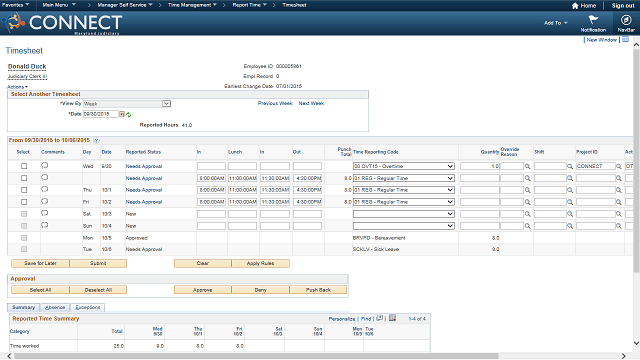640x360 pixels.
Task: Click the green refresh timesheet icon
Action: pos(129,115)
